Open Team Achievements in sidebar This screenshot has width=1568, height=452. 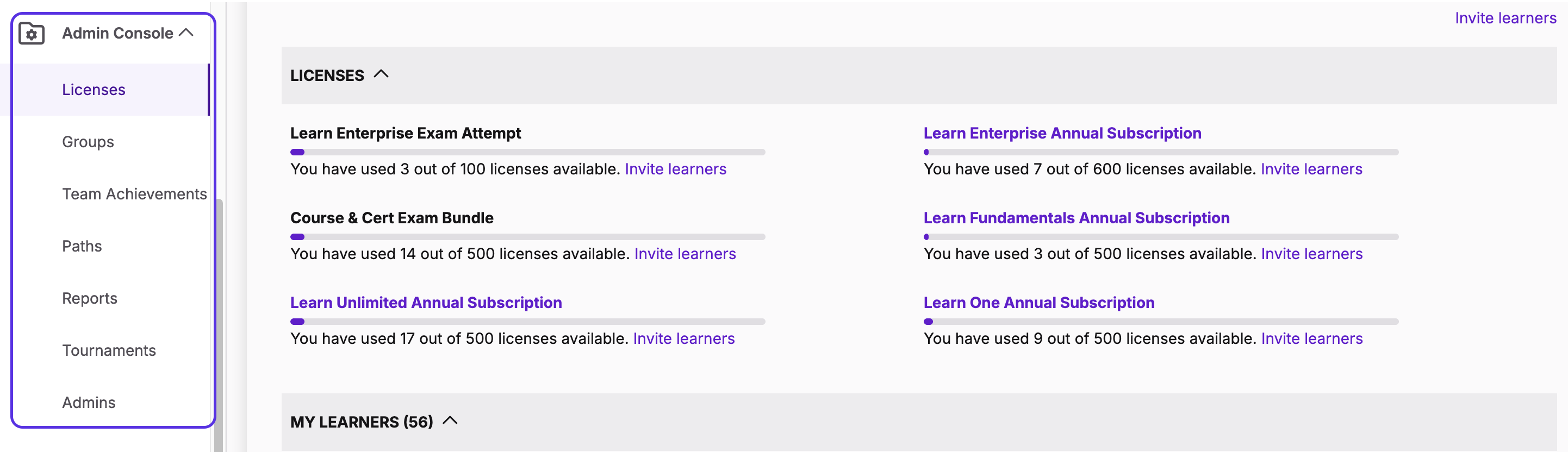[134, 194]
